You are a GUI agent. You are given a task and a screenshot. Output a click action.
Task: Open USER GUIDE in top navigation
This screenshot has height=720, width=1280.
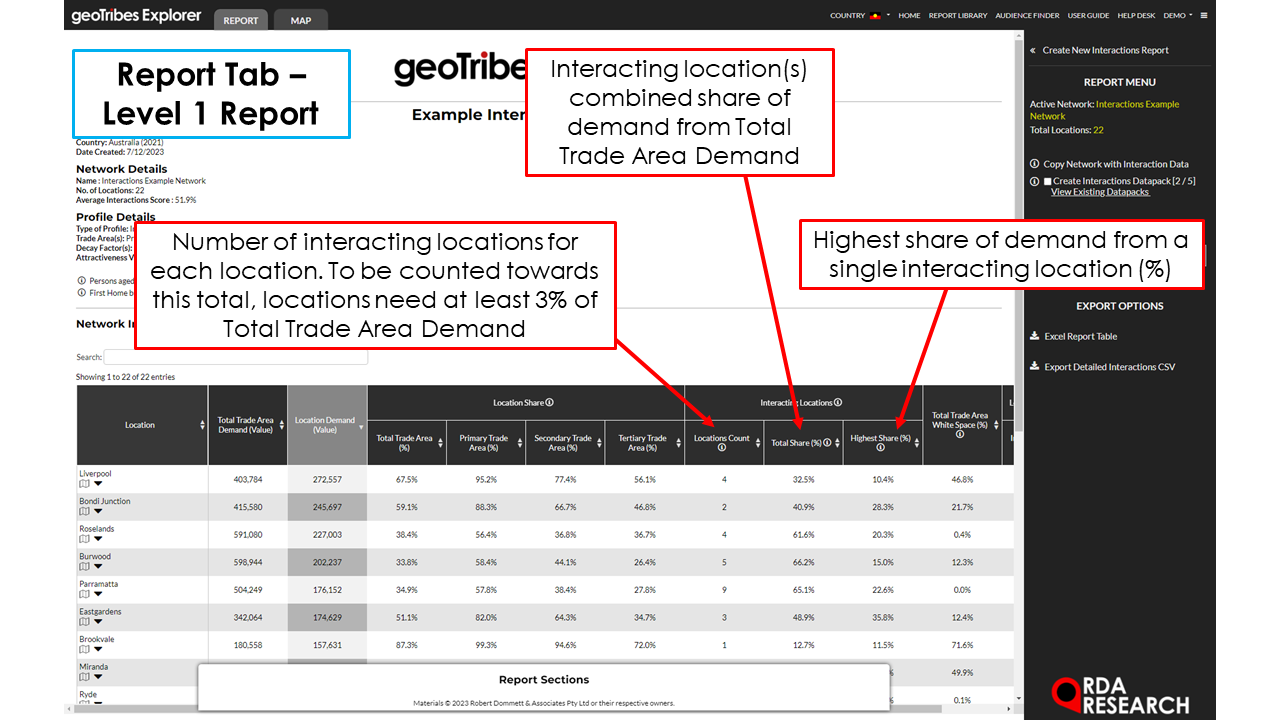[x=1088, y=16]
